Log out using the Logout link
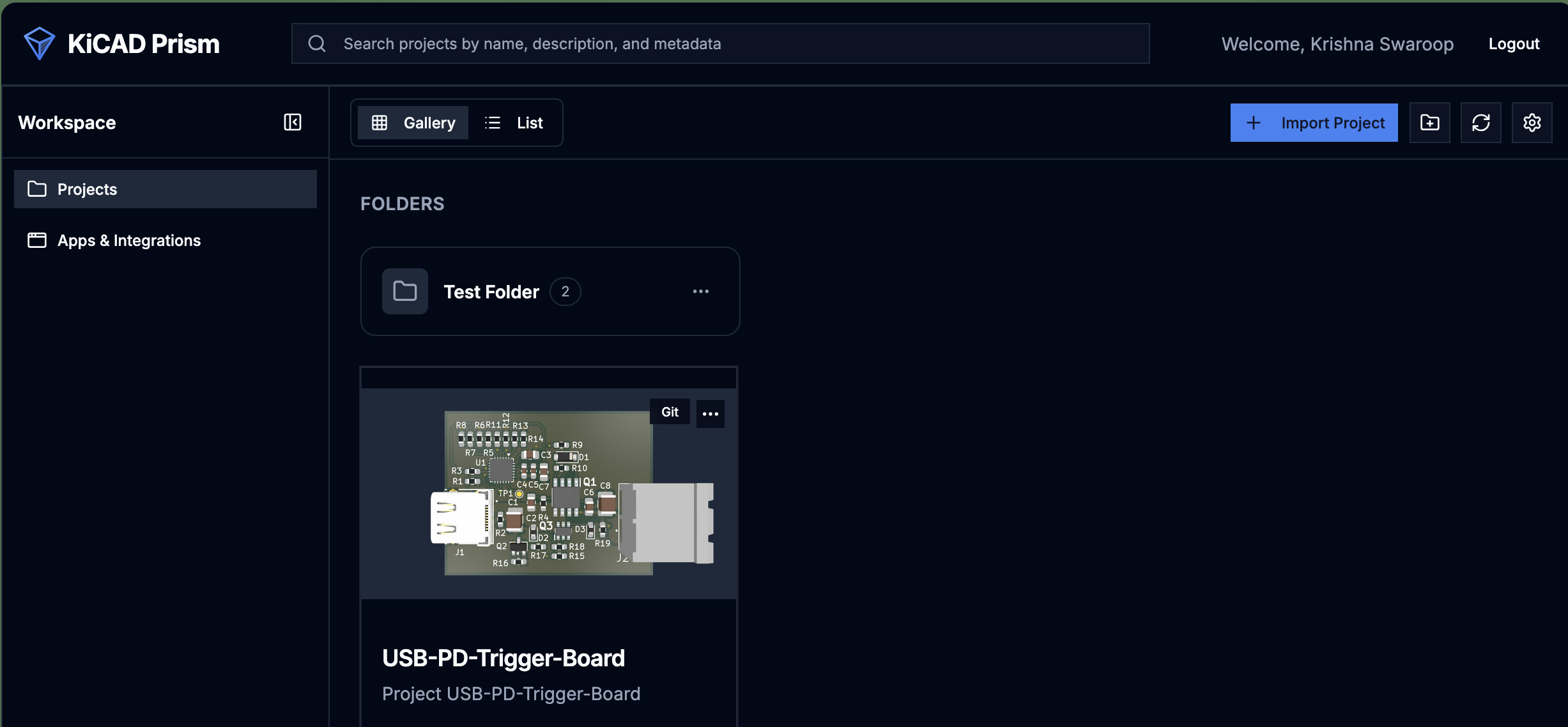The width and height of the screenshot is (1568, 727). (x=1514, y=43)
